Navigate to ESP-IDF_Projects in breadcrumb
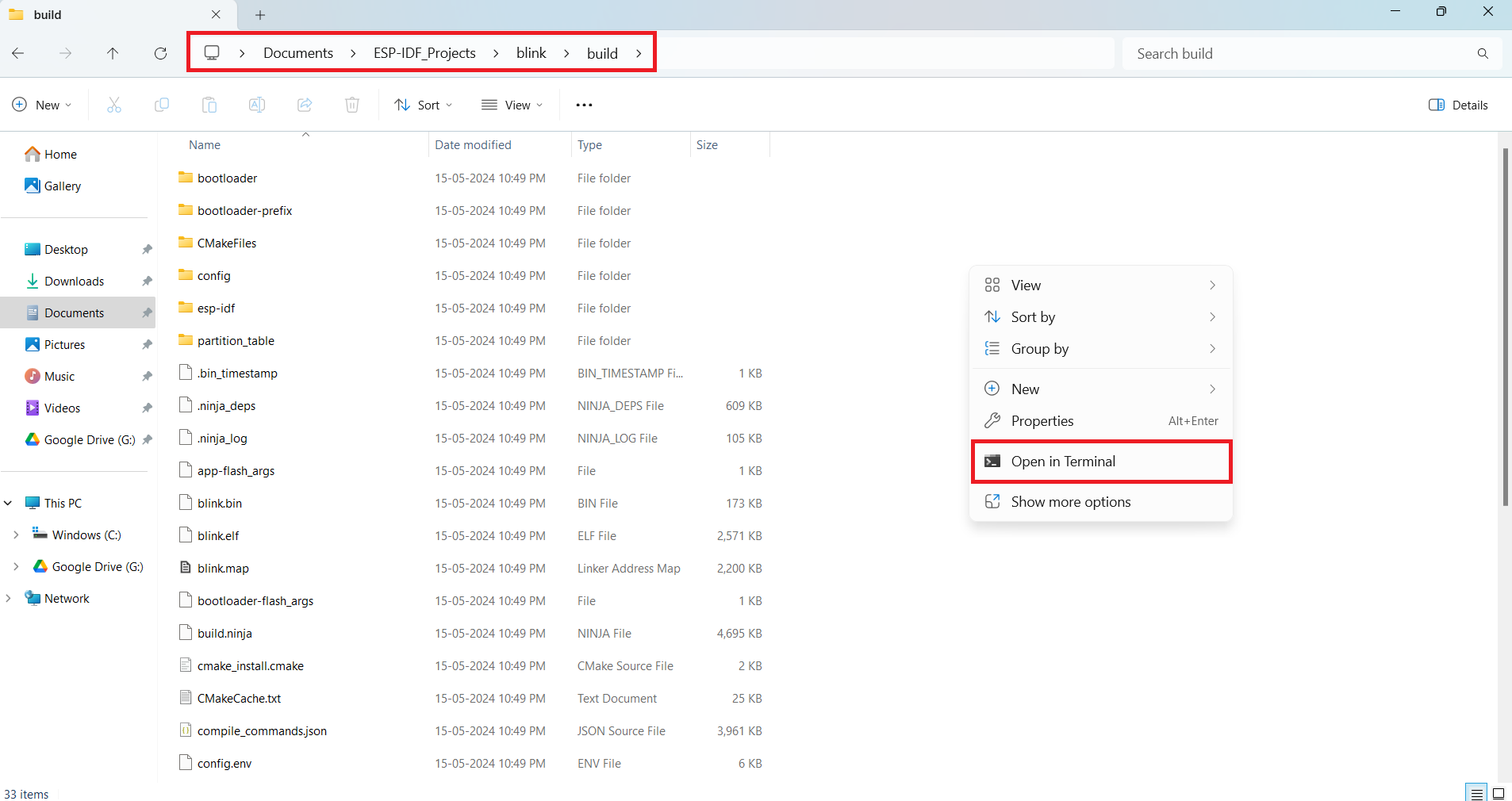 (x=424, y=53)
